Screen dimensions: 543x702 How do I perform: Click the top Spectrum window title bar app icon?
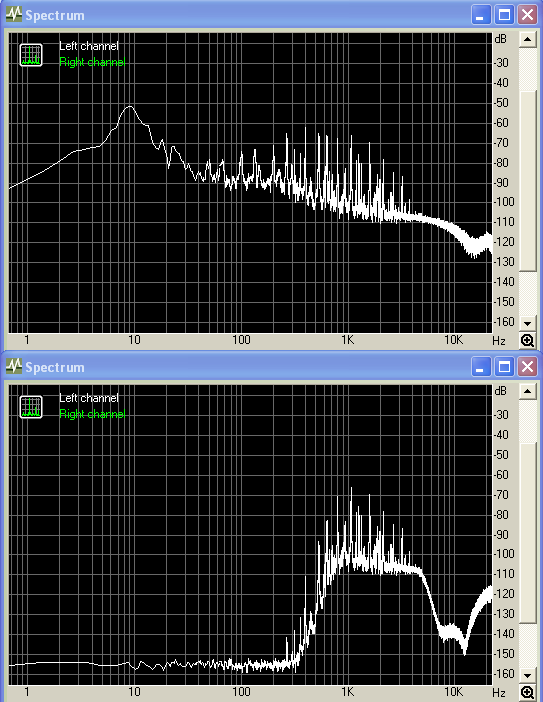pyautogui.click(x=14, y=15)
